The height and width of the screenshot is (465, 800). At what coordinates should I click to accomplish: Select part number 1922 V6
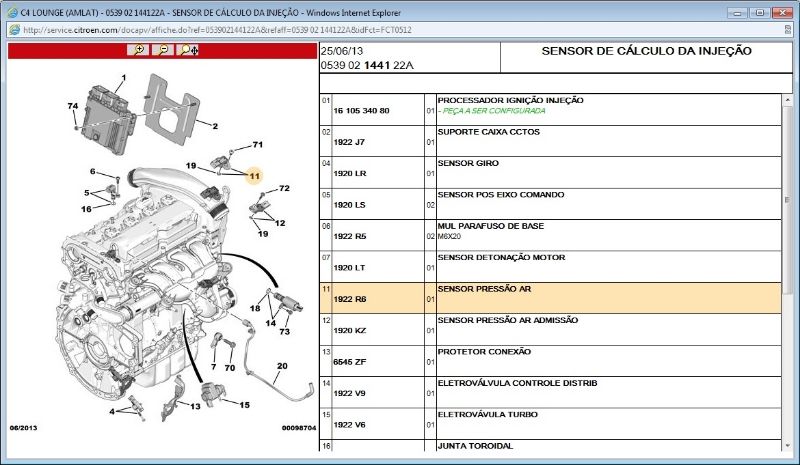click(x=349, y=425)
